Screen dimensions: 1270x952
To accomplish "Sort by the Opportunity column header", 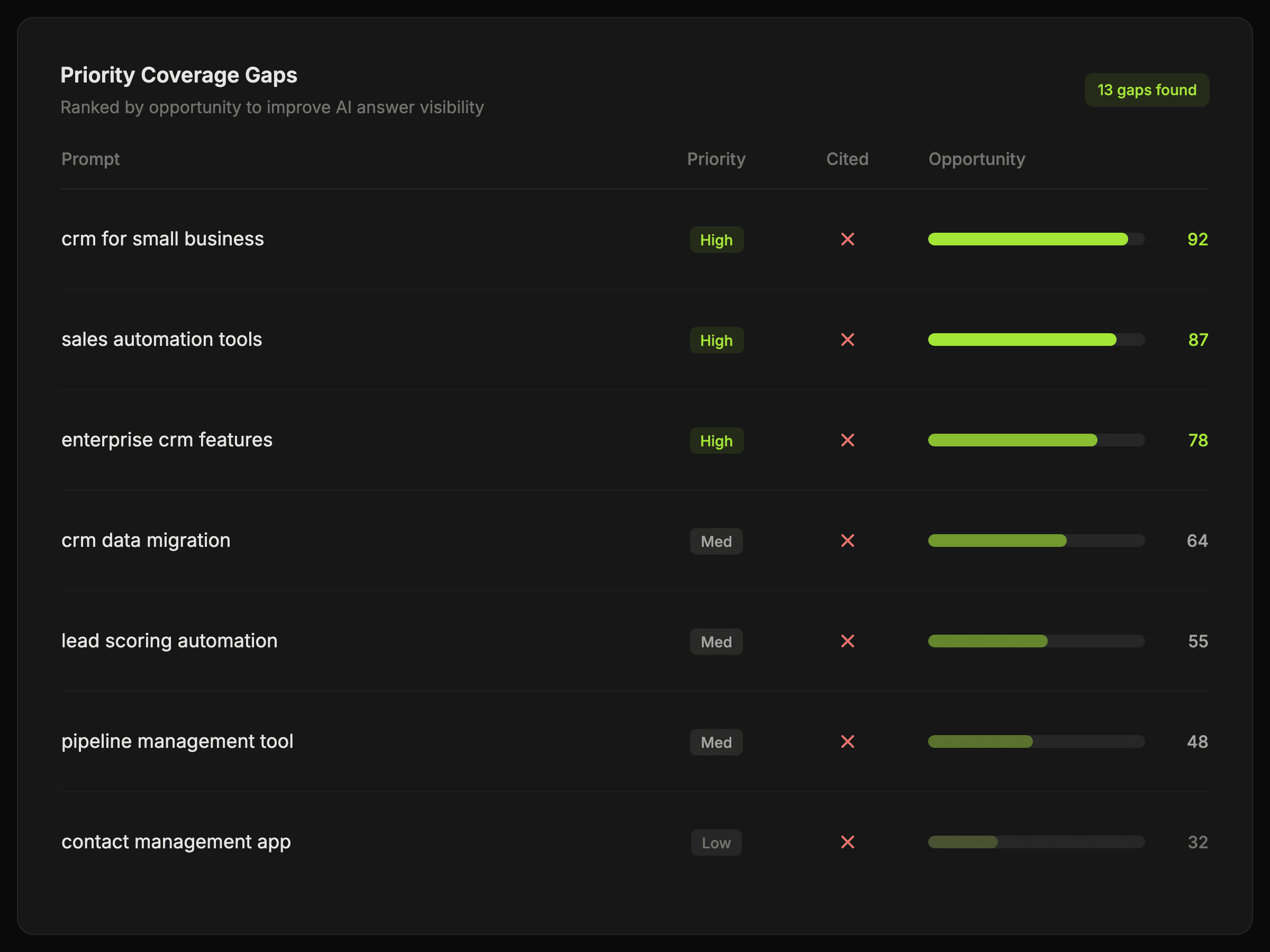I will (976, 159).
